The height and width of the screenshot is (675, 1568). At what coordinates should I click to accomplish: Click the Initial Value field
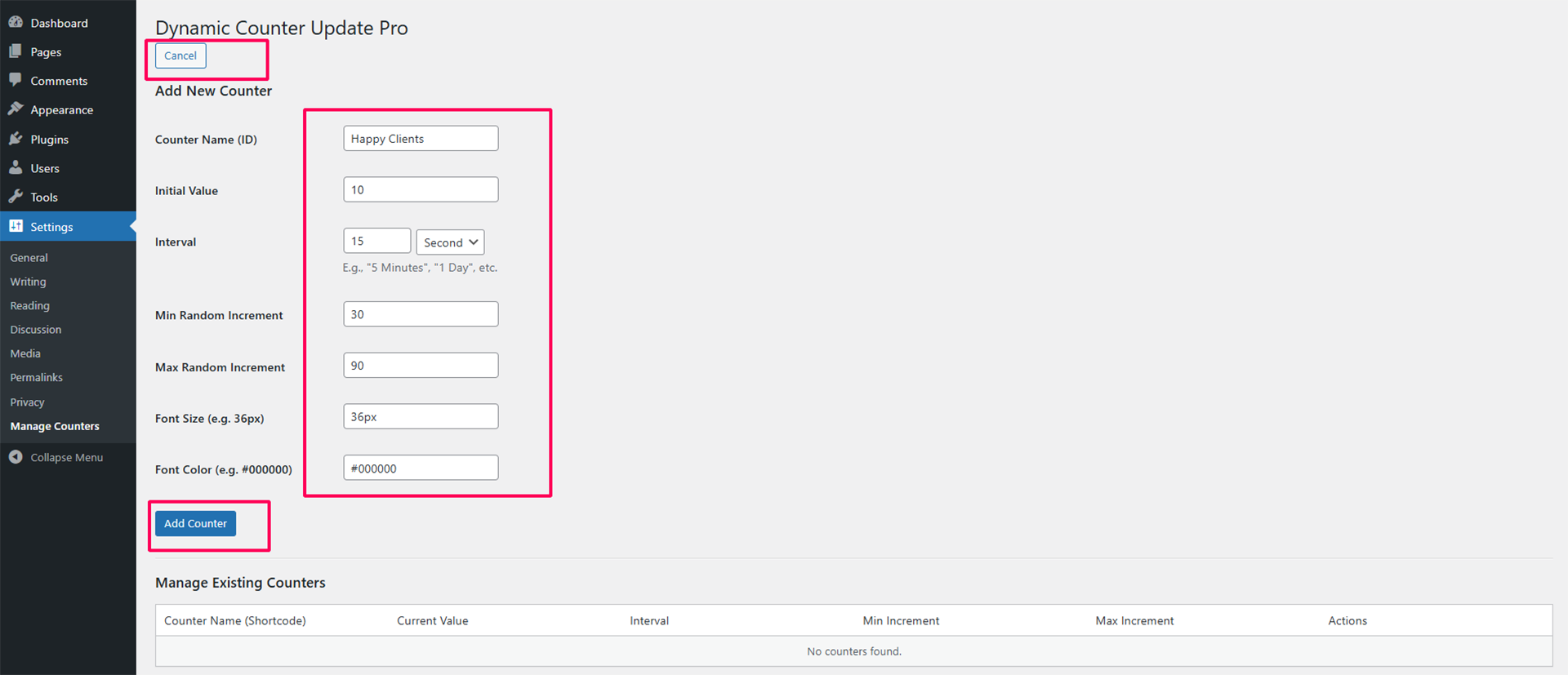point(421,189)
